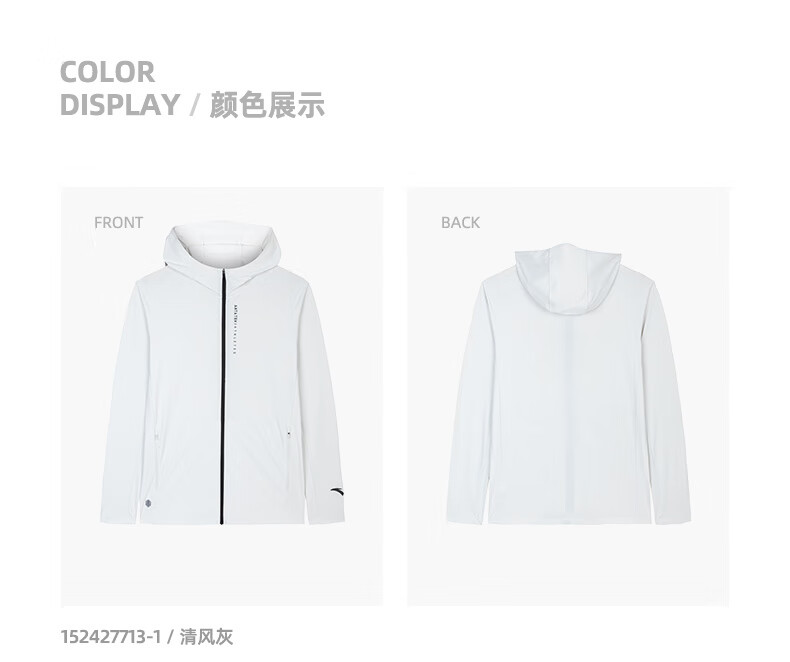Click the COLOR heading text

pos(107,72)
